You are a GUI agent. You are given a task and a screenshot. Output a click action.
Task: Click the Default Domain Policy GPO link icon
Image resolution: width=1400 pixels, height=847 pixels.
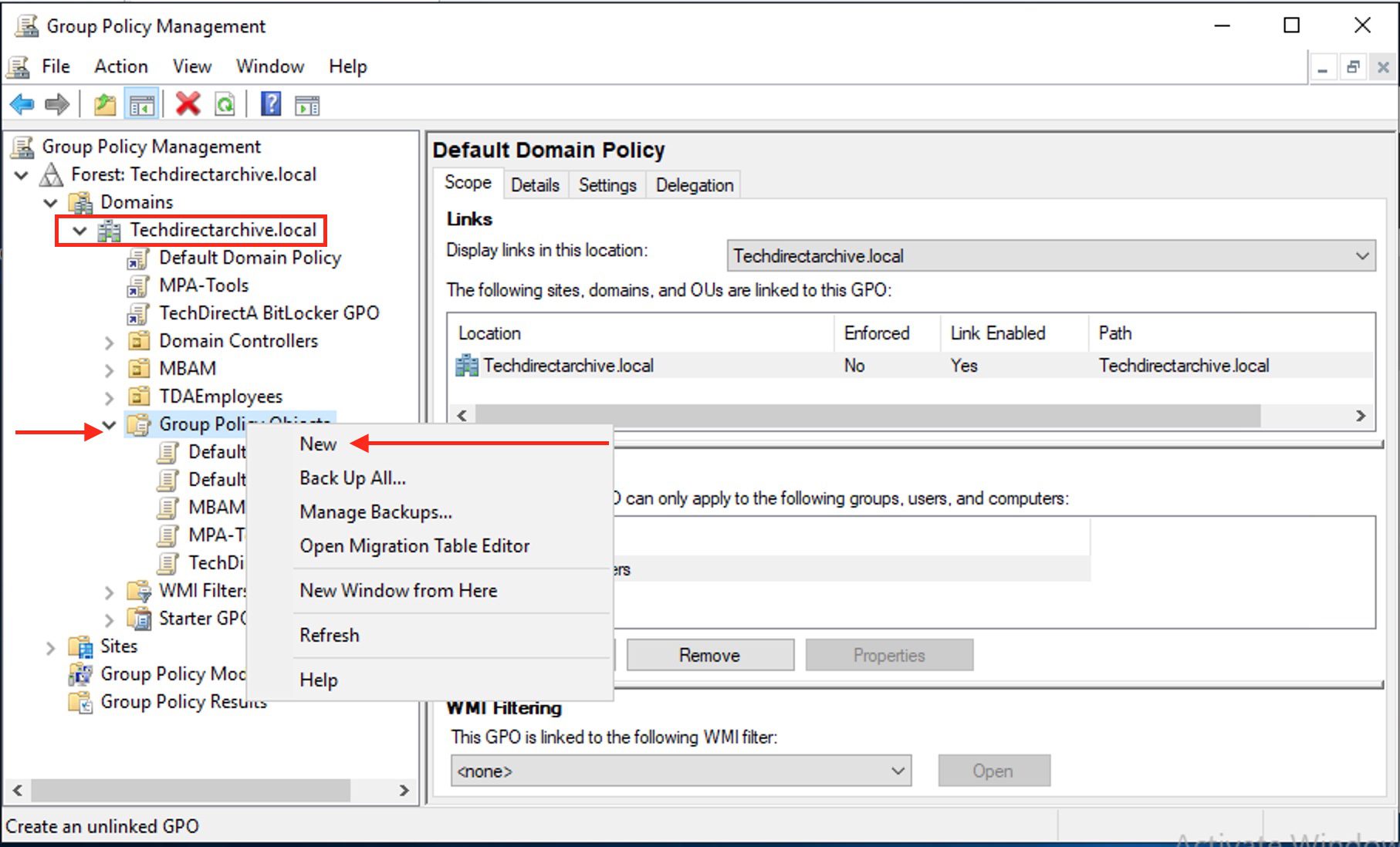[x=137, y=258]
